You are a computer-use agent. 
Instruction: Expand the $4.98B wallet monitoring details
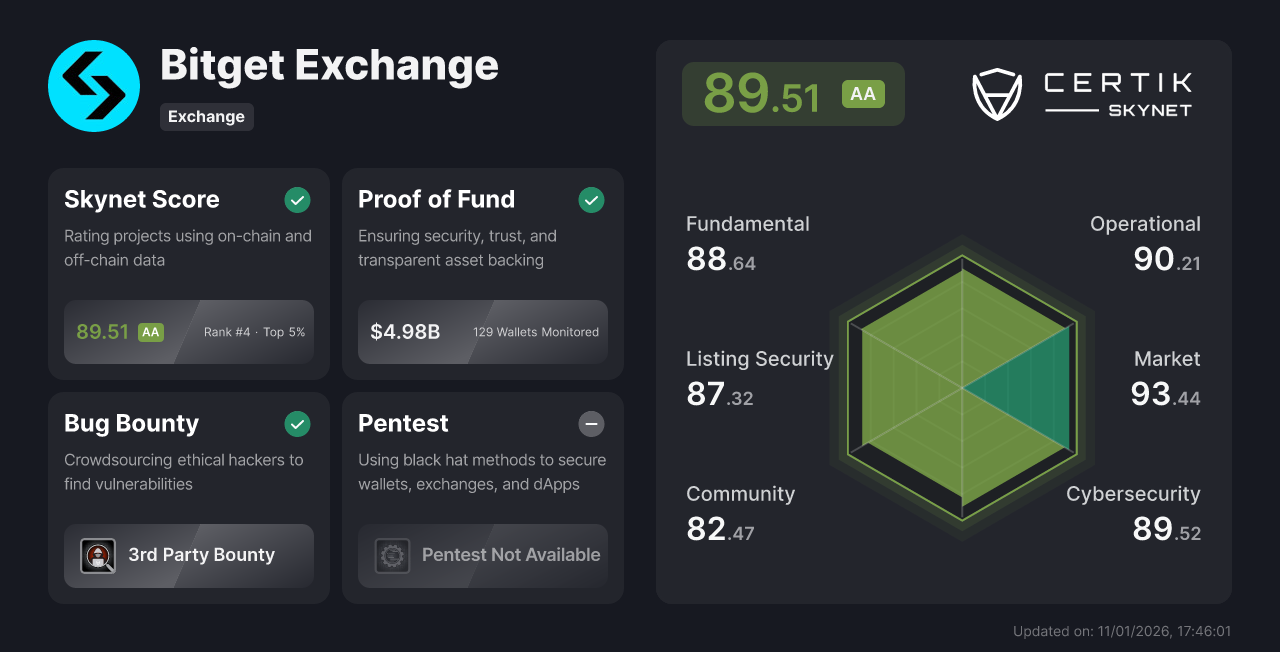(x=404, y=331)
